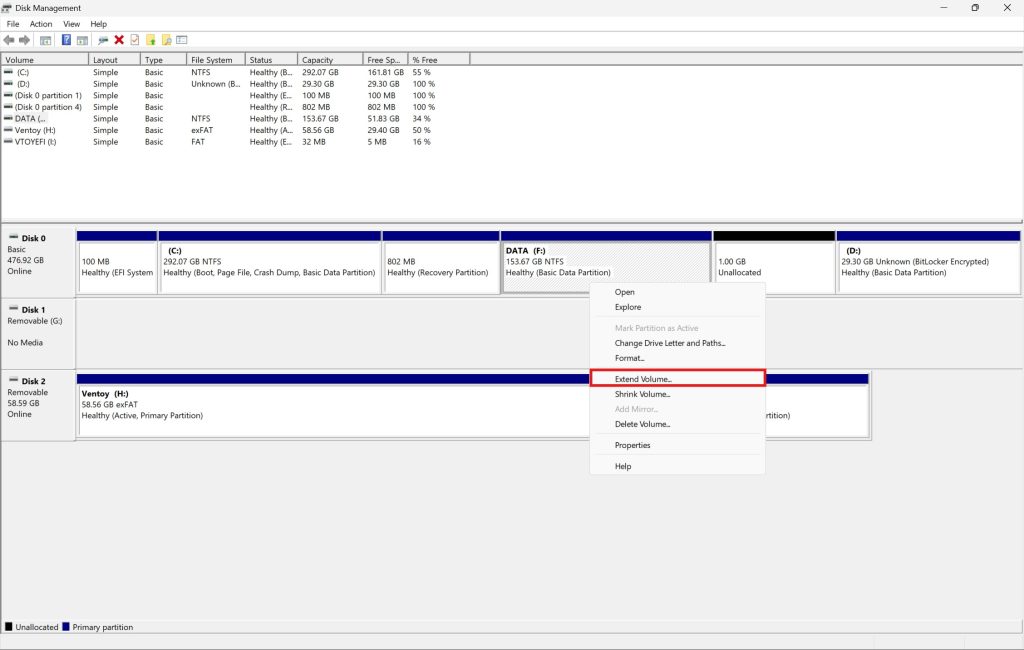1024x650 pixels.
Task: Choose Explore in the context menu
Action: tap(677, 307)
